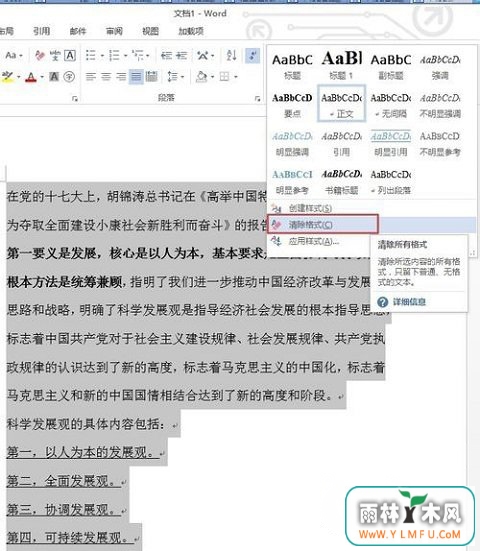Screen dimensions: 480x551
Task: Toggle Align Right paragraph alignment
Action: 121,76
